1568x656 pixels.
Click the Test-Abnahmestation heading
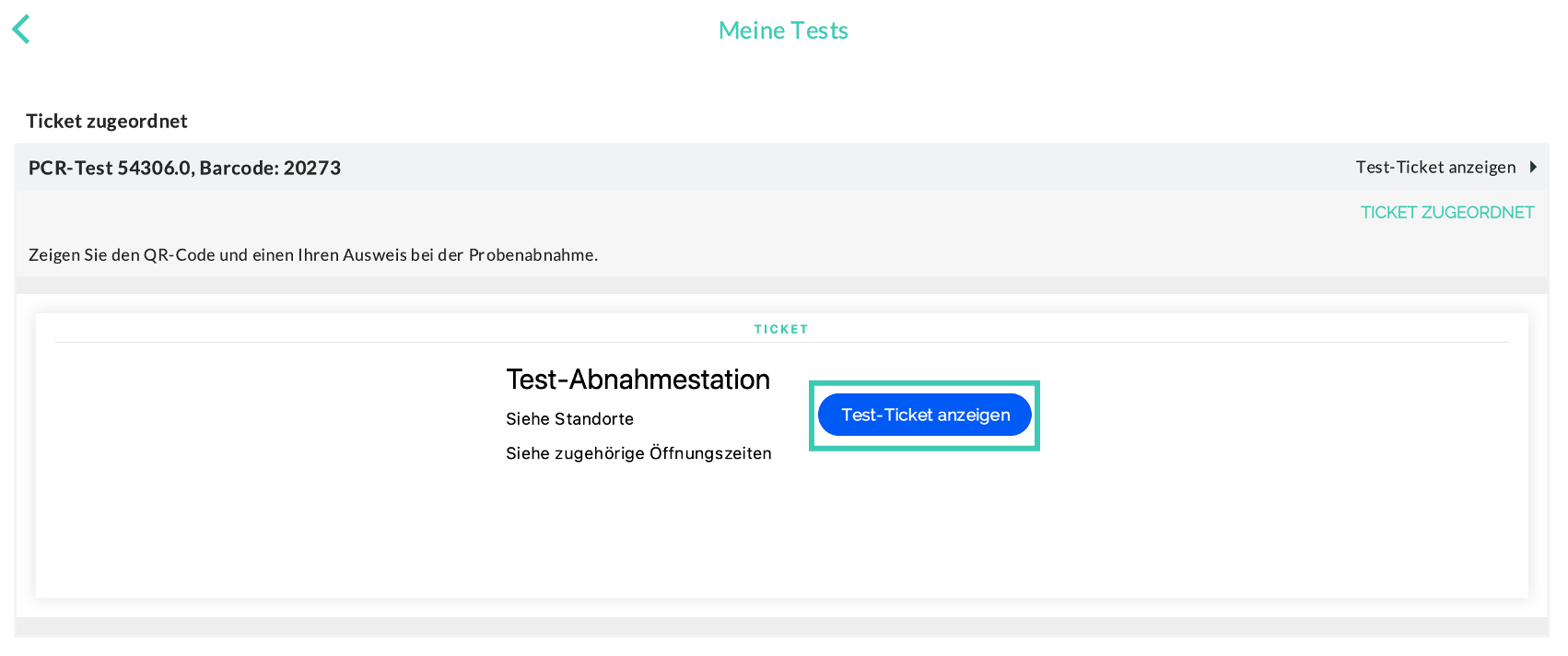click(x=638, y=380)
